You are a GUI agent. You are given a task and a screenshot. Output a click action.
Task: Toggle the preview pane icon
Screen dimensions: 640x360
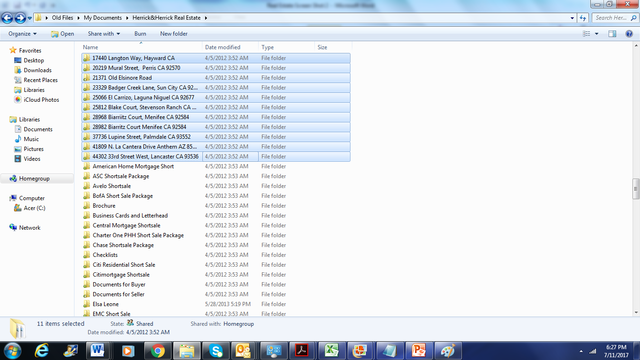[x=612, y=34]
